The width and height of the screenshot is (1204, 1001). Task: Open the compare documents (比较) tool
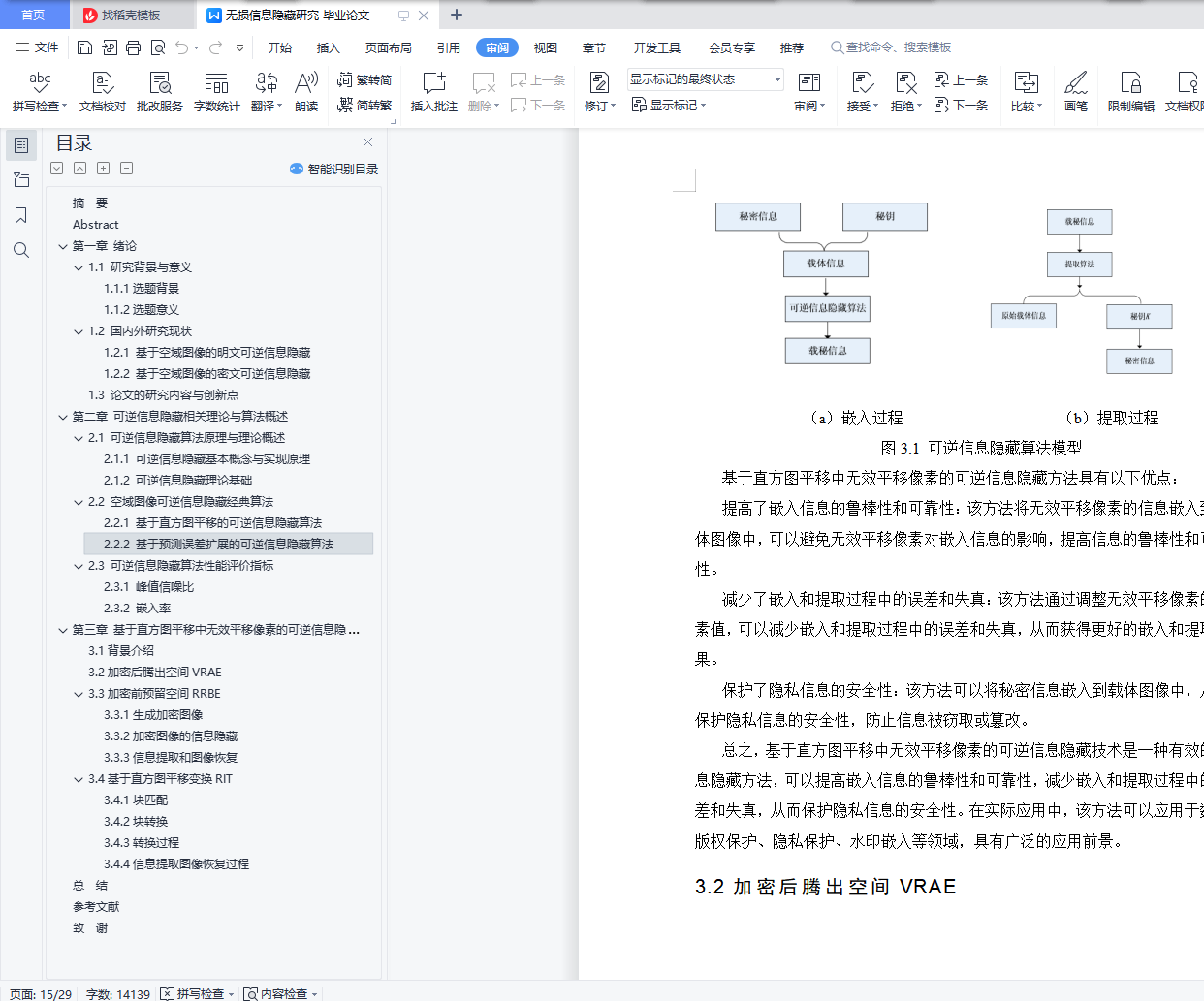pyautogui.click(x=1027, y=91)
